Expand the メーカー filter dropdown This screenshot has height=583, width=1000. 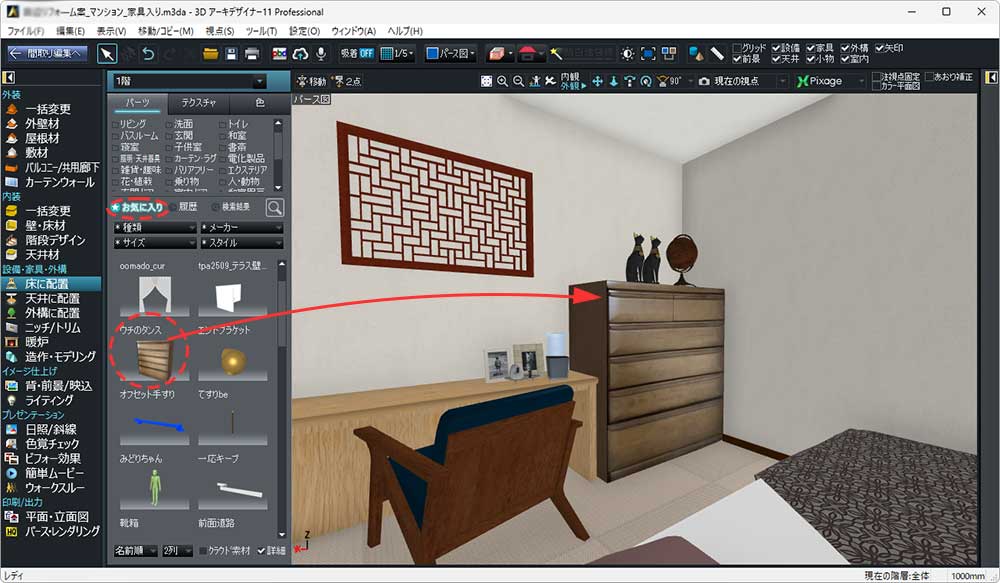pyautogui.click(x=241, y=227)
